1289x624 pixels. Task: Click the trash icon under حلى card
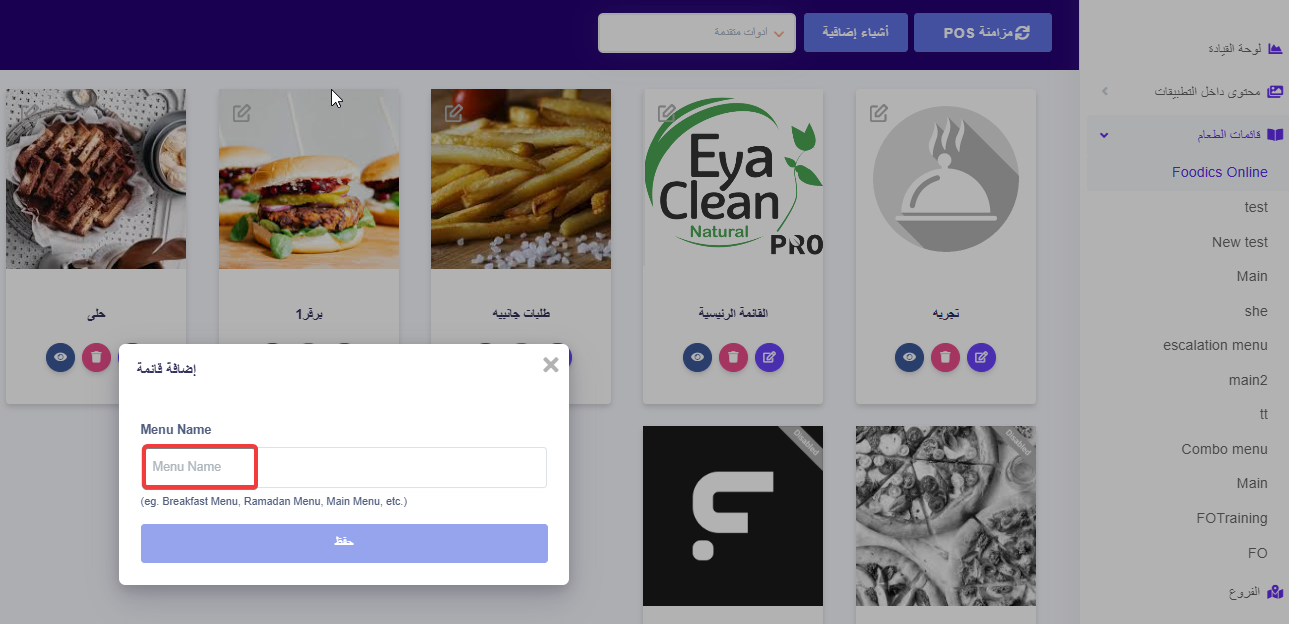pyautogui.click(x=97, y=357)
